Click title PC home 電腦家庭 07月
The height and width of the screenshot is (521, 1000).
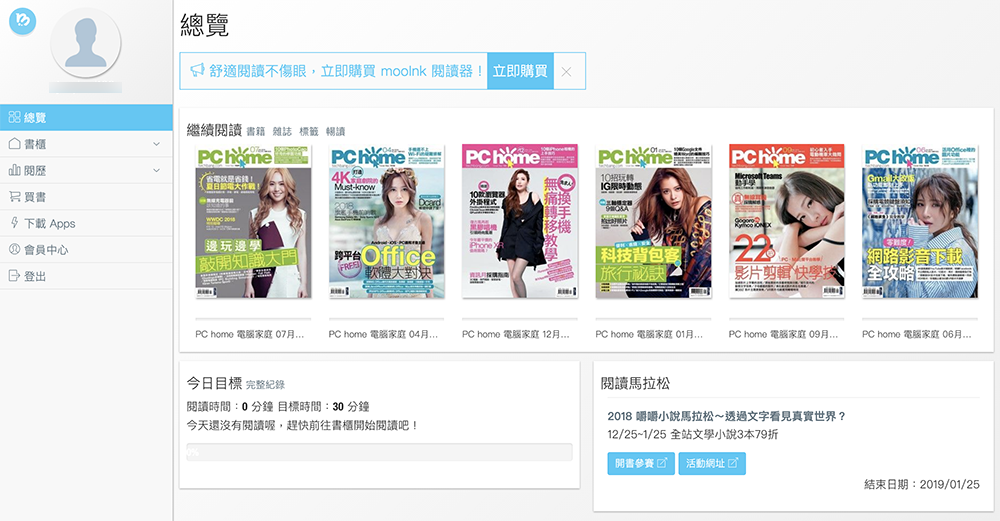tap(249, 334)
